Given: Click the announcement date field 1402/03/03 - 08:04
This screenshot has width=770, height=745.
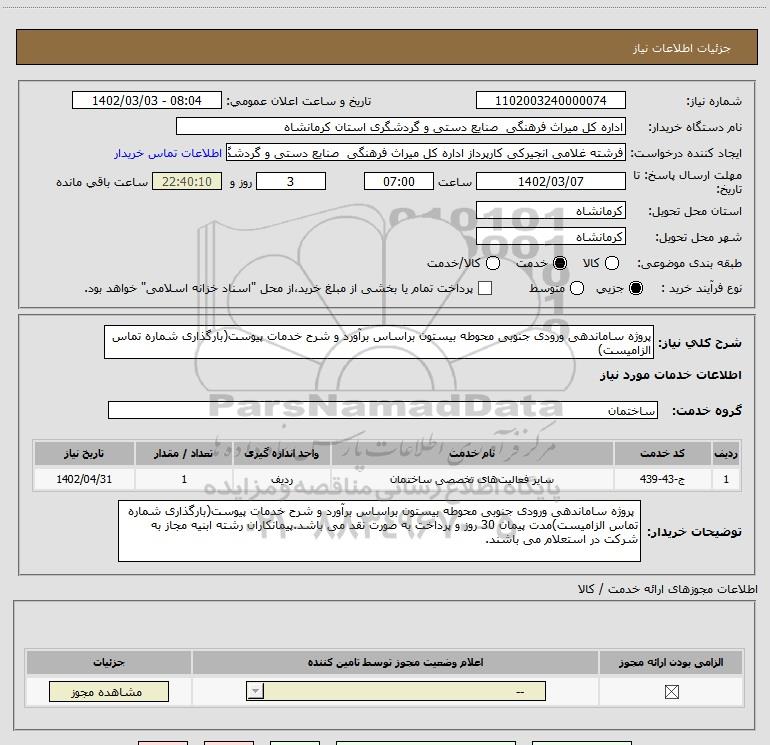Looking at the screenshot, I should tap(147, 100).
